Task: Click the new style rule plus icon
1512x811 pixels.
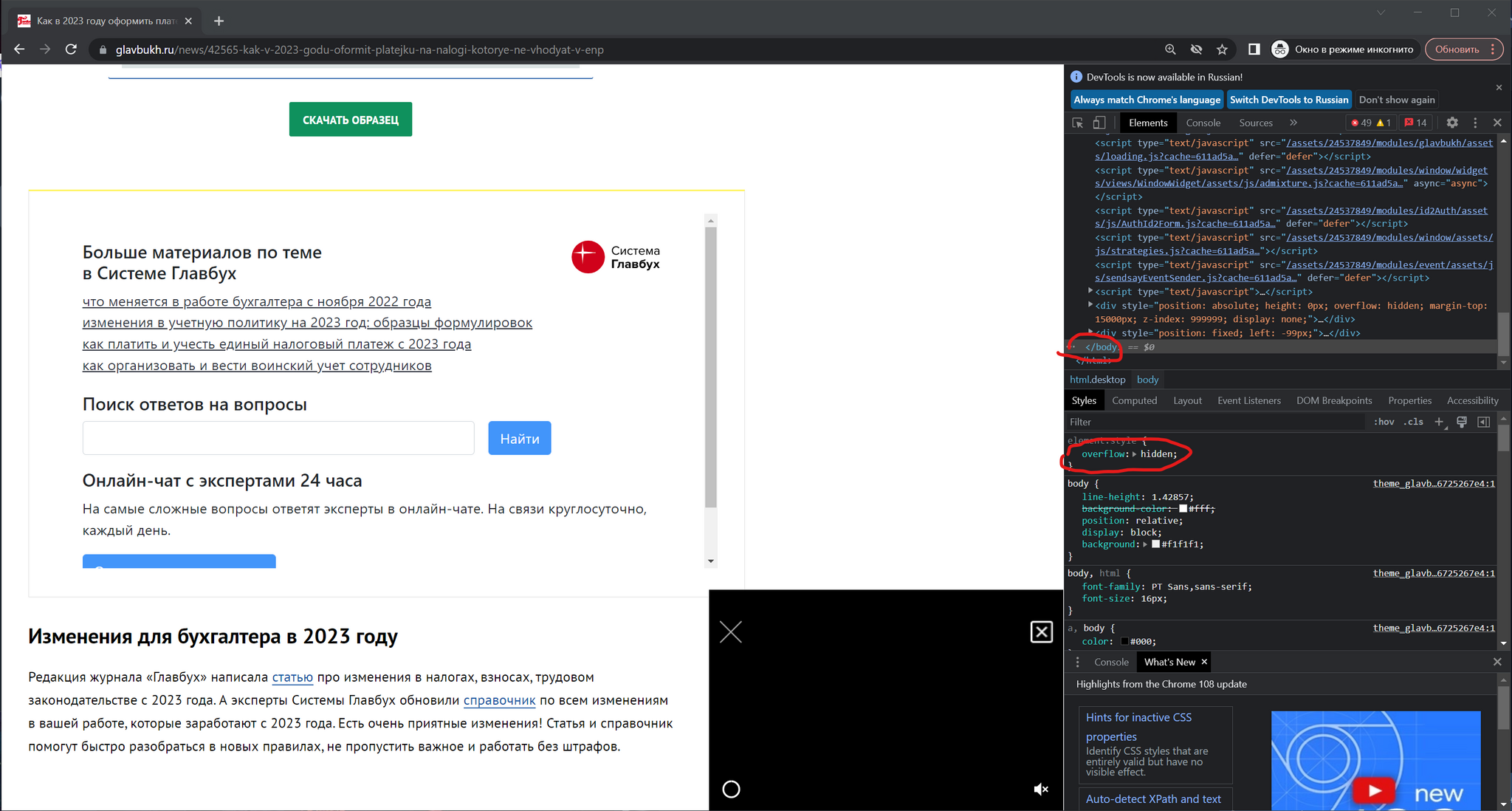Action: click(x=1439, y=422)
